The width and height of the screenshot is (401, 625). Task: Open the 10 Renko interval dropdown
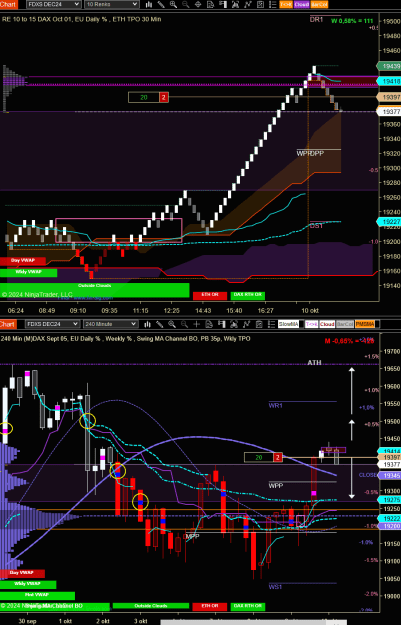112,4
